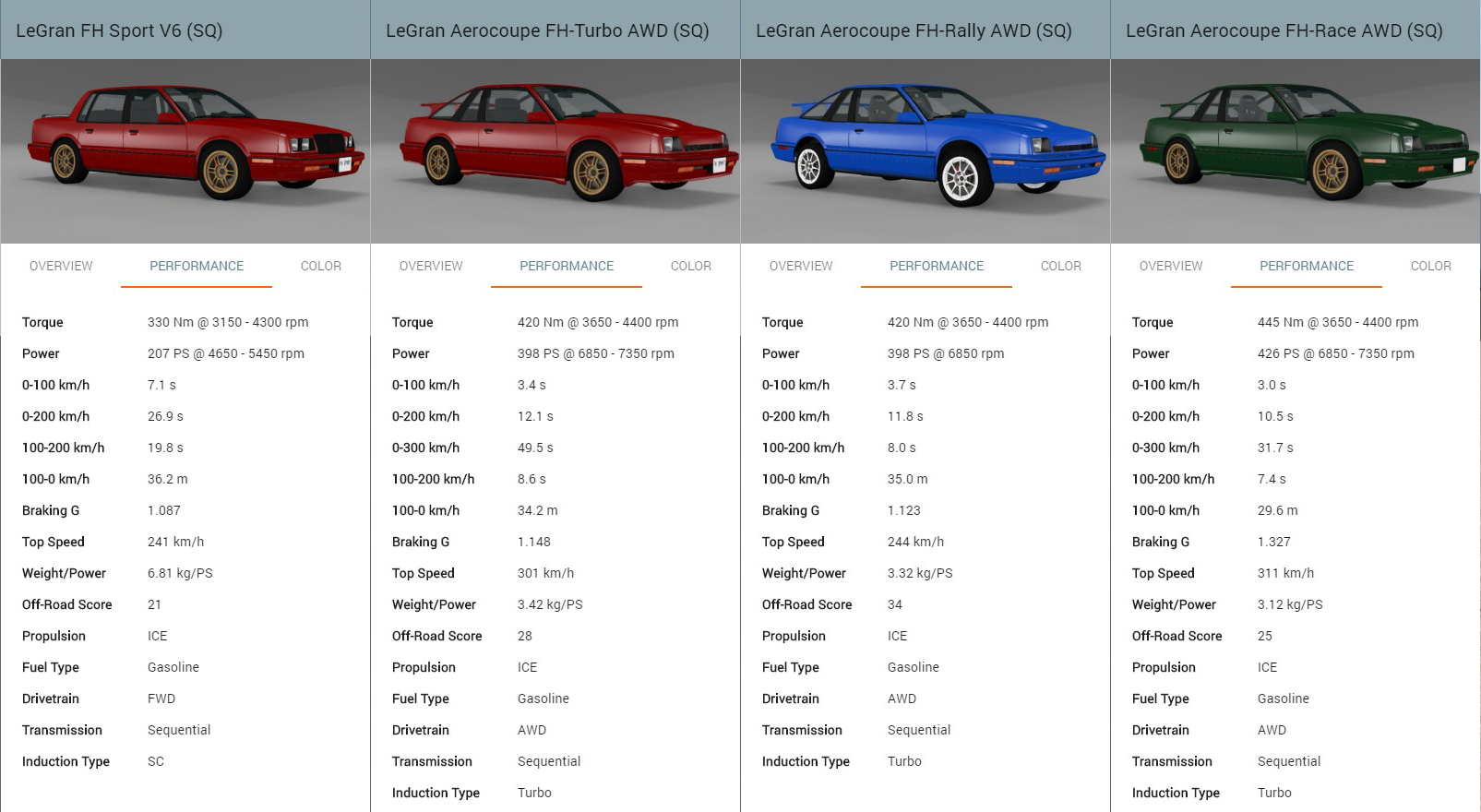Click the '12.1 s' 0-200 km/h value
Screen dimensions: 1481x812
(535, 416)
